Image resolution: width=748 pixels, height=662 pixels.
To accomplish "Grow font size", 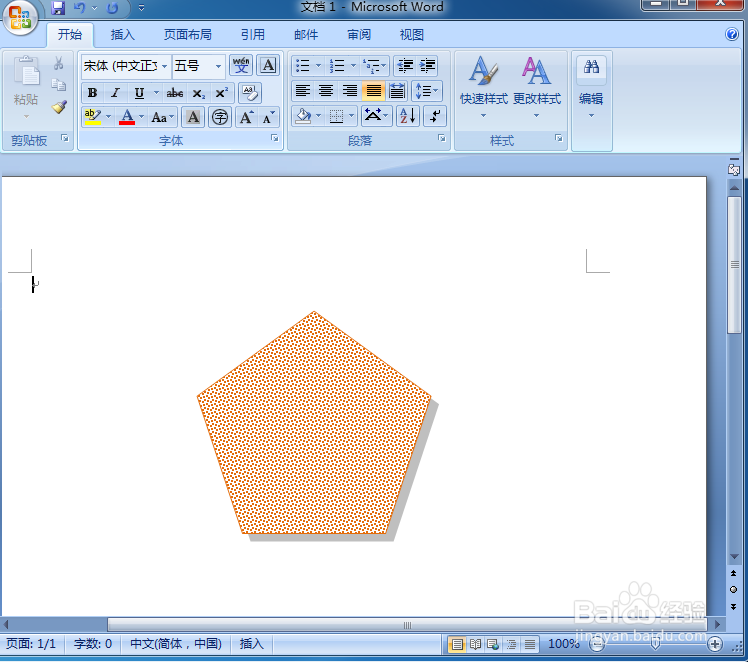I will [x=246, y=117].
